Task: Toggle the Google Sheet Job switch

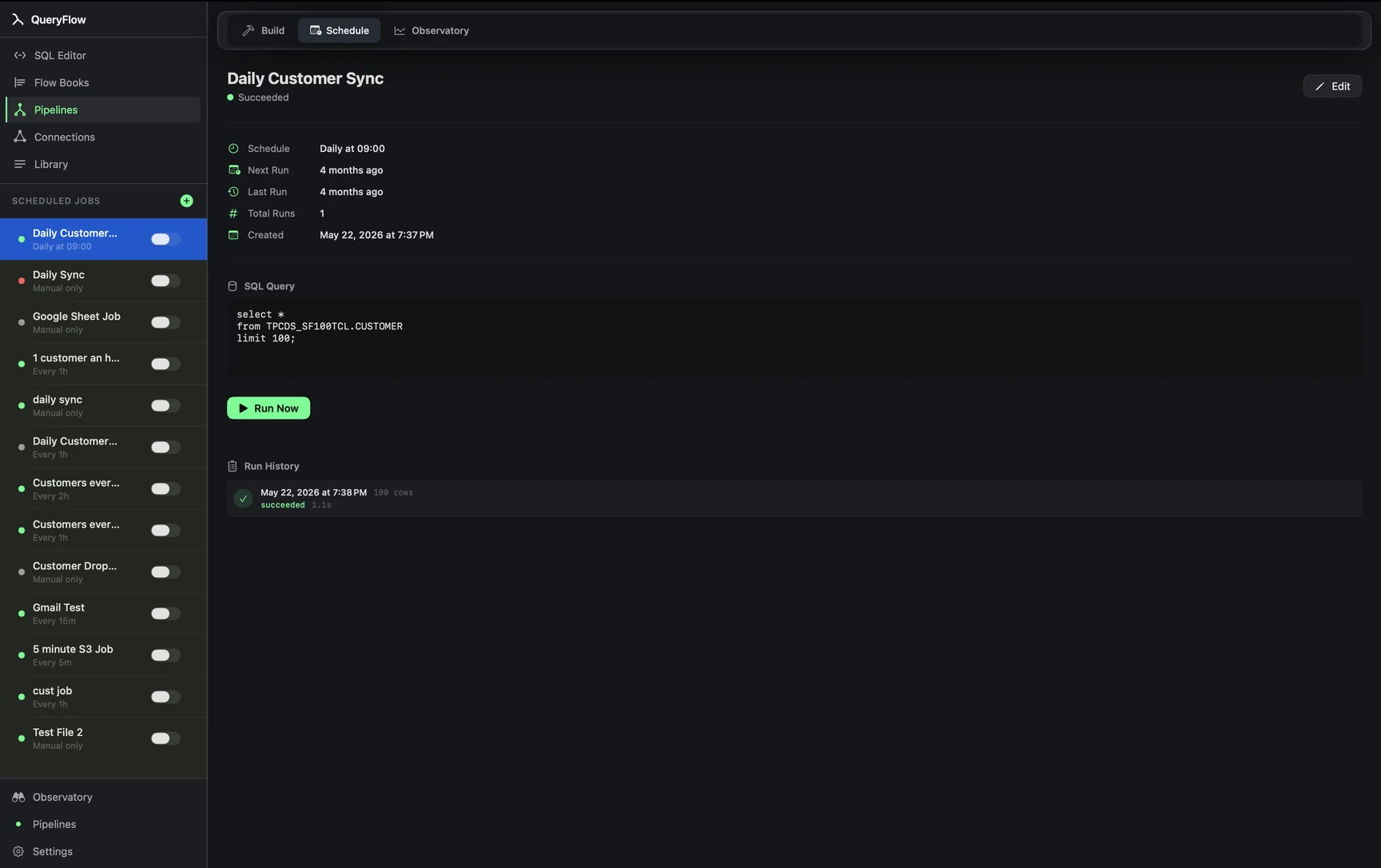Action: (165, 322)
